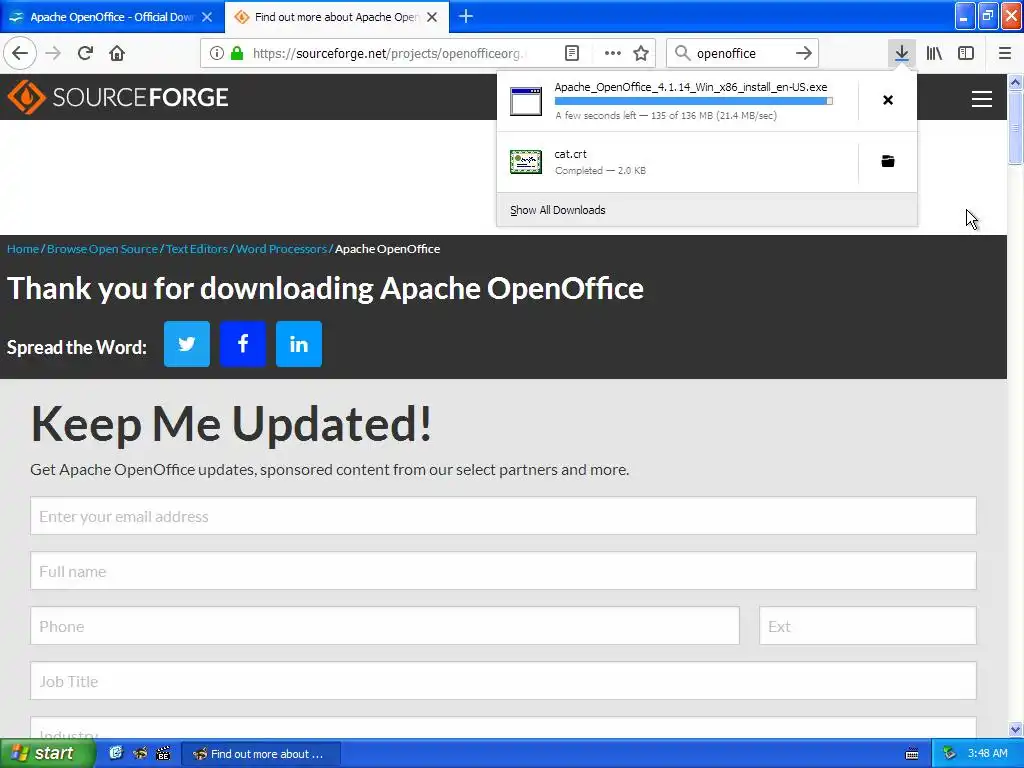Image resolution: width=1024 pixels, height=768 pixels.
Task: Click the green padlock security icon
Action: coord(237,53)
